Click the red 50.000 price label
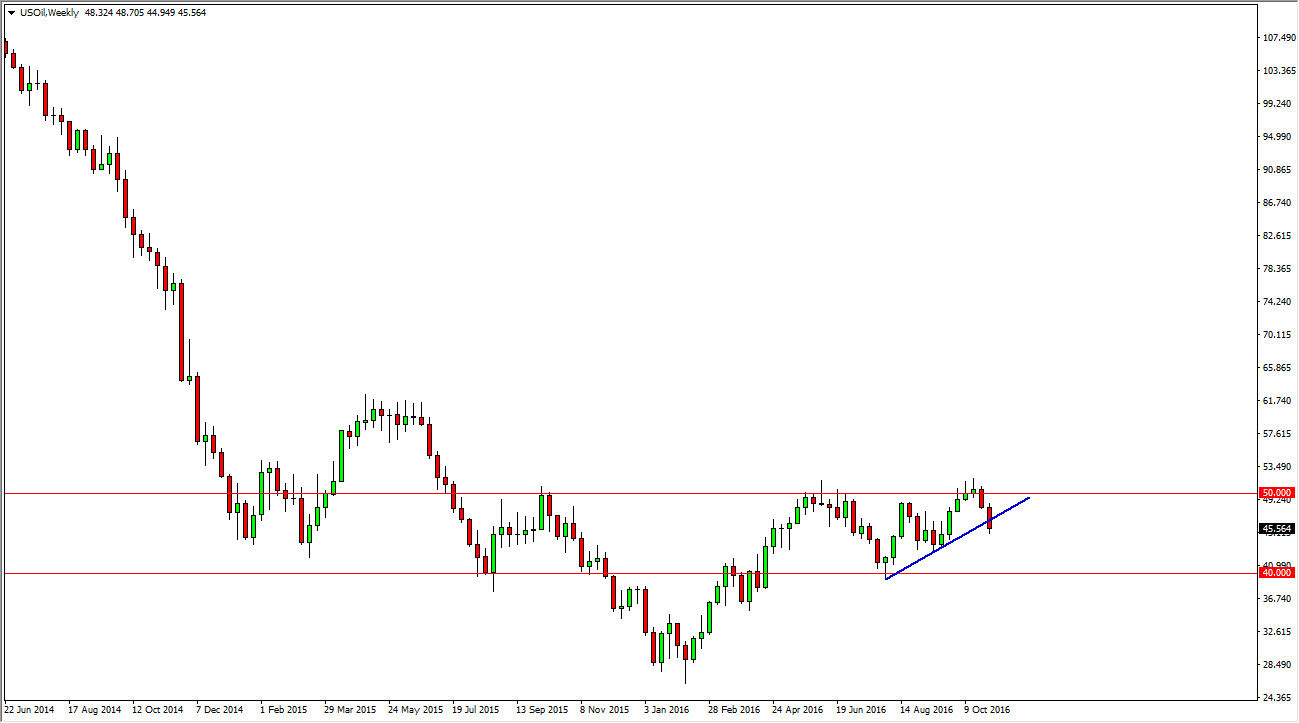The width and height of the screenshot is (1299, 723). coord(1275,493)
